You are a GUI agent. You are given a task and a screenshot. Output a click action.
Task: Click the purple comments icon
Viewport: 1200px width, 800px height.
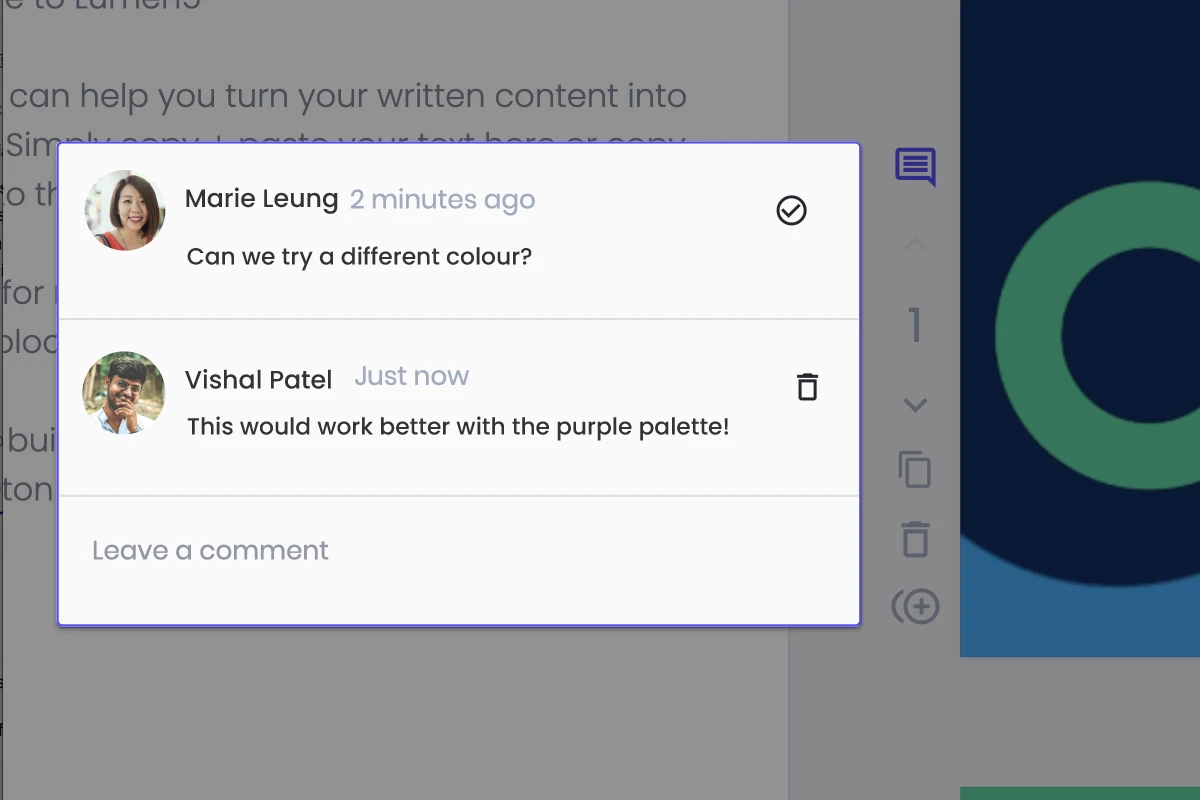915,167
